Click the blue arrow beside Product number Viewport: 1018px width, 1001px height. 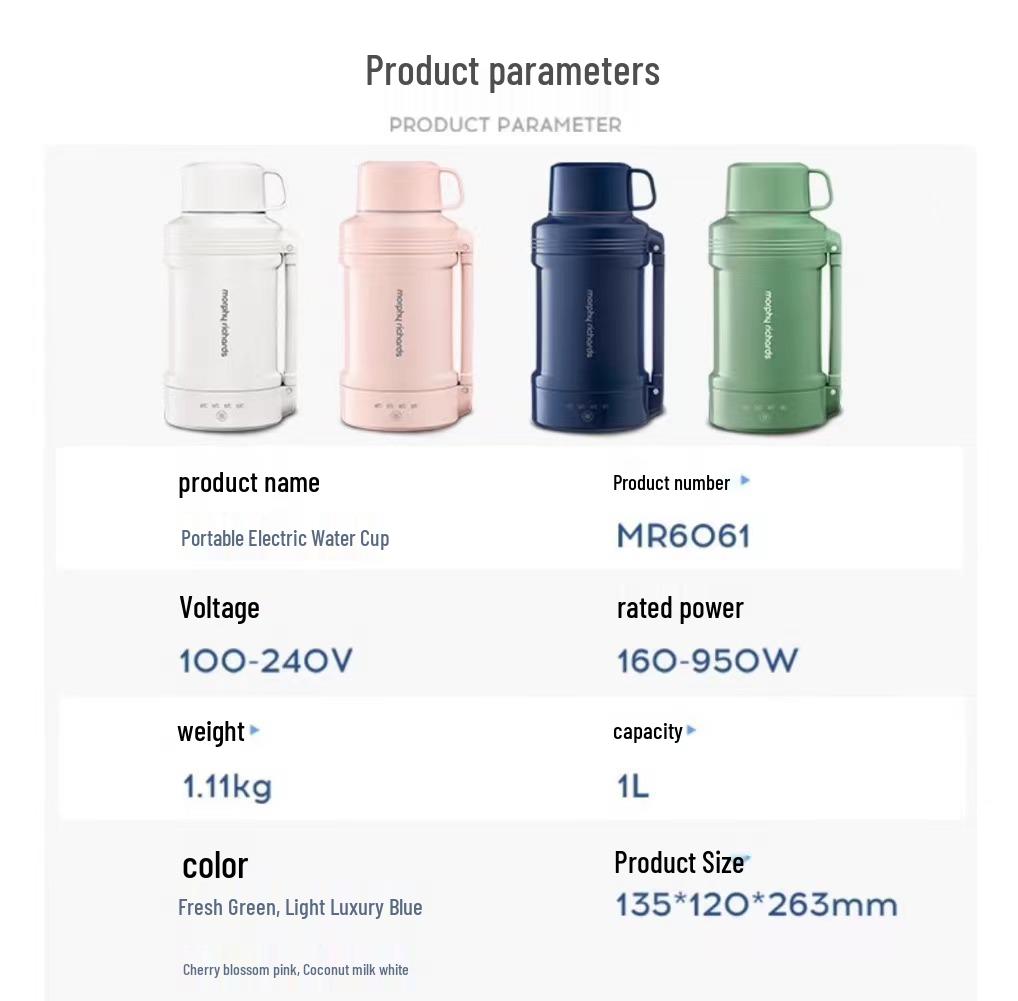coord(744,481)
